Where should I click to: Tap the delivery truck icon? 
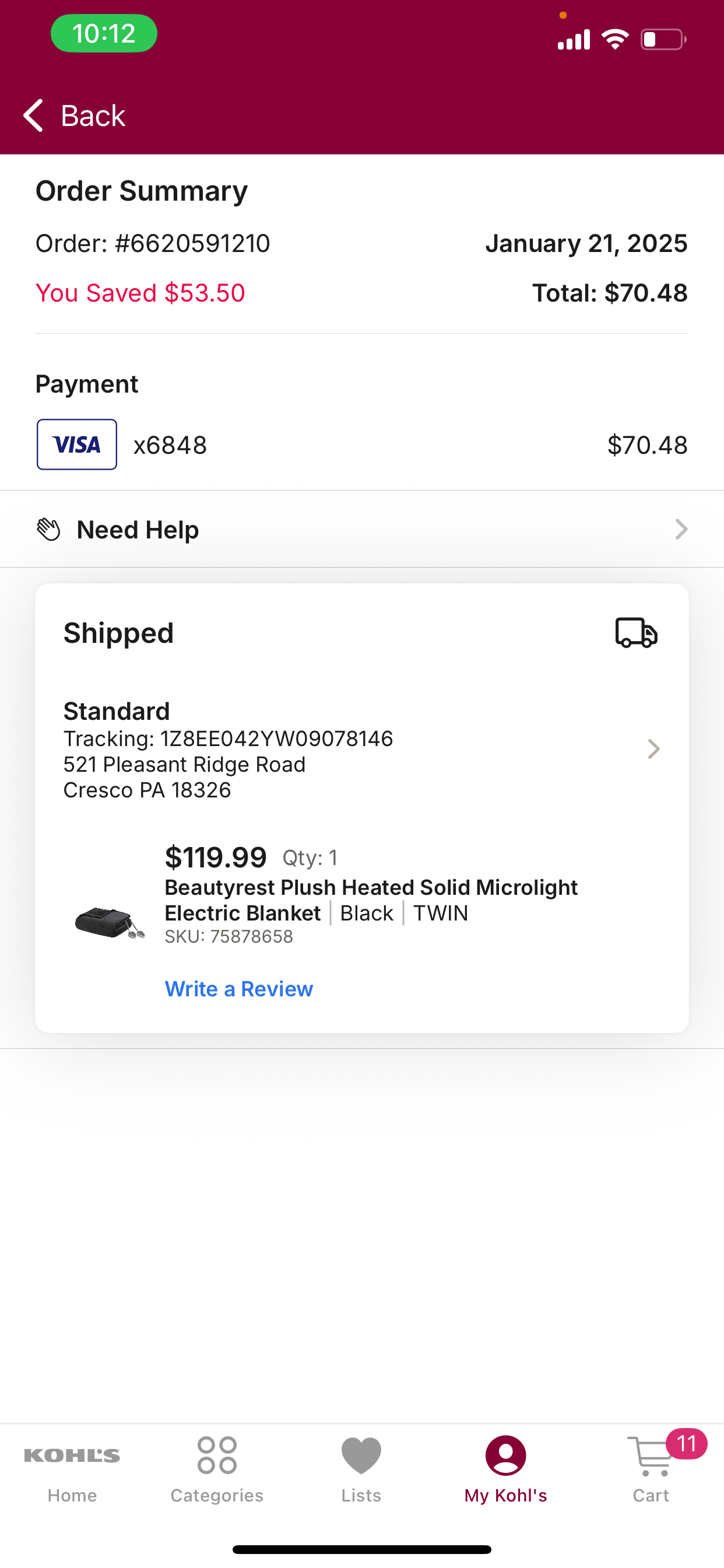tap(637, 632)
